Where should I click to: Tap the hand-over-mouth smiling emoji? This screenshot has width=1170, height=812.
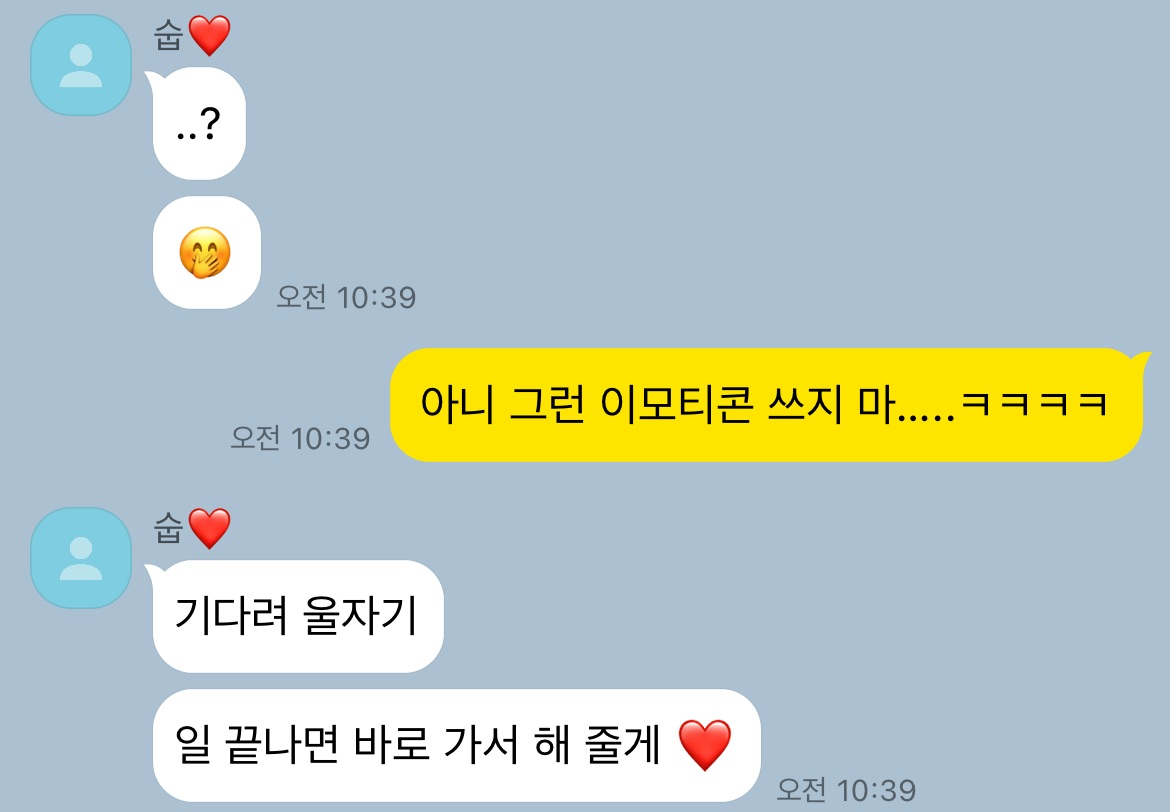coord(204,252)
